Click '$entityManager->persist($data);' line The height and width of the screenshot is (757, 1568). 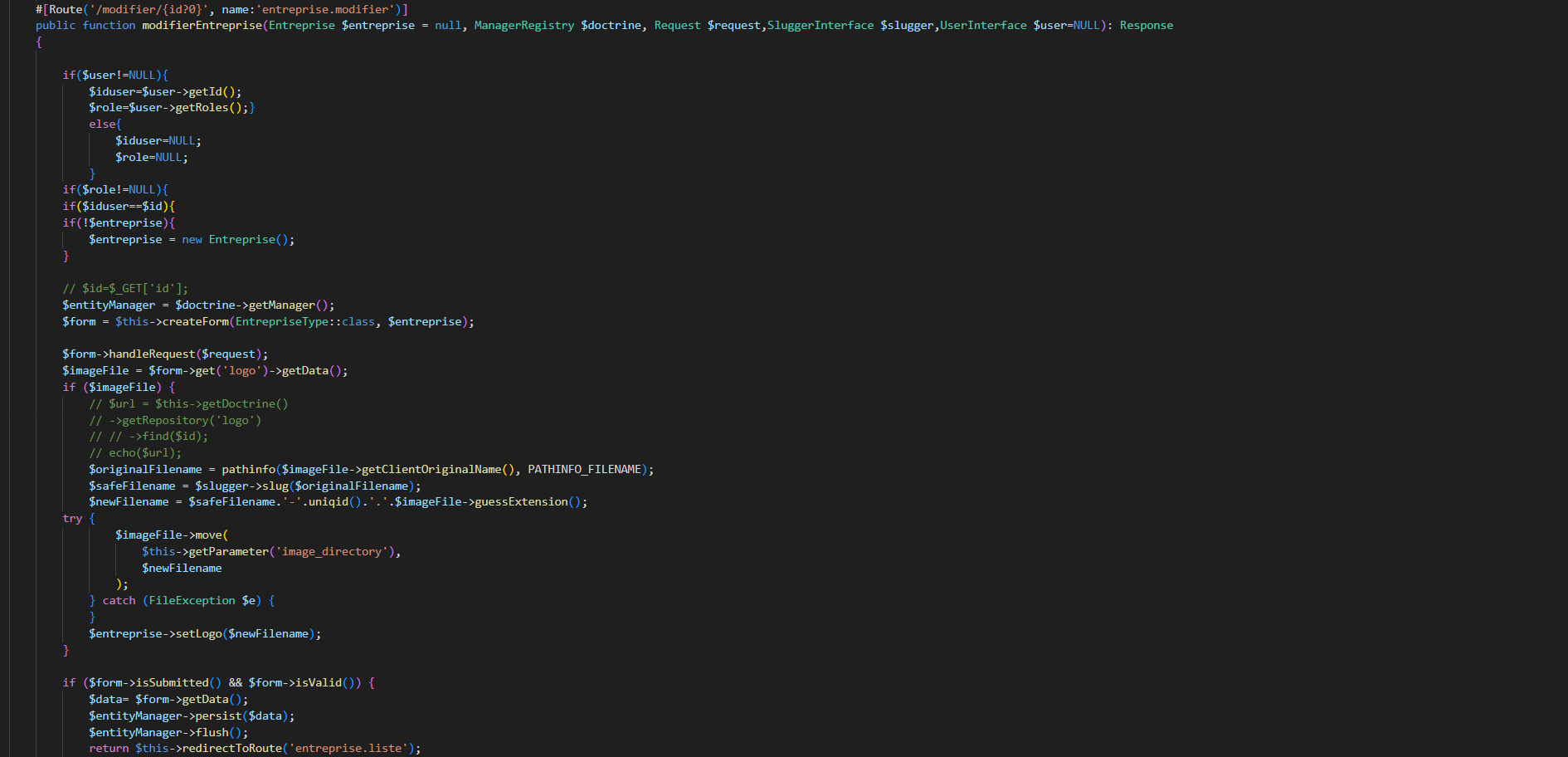pyautogui.click(x=192, y=716)
